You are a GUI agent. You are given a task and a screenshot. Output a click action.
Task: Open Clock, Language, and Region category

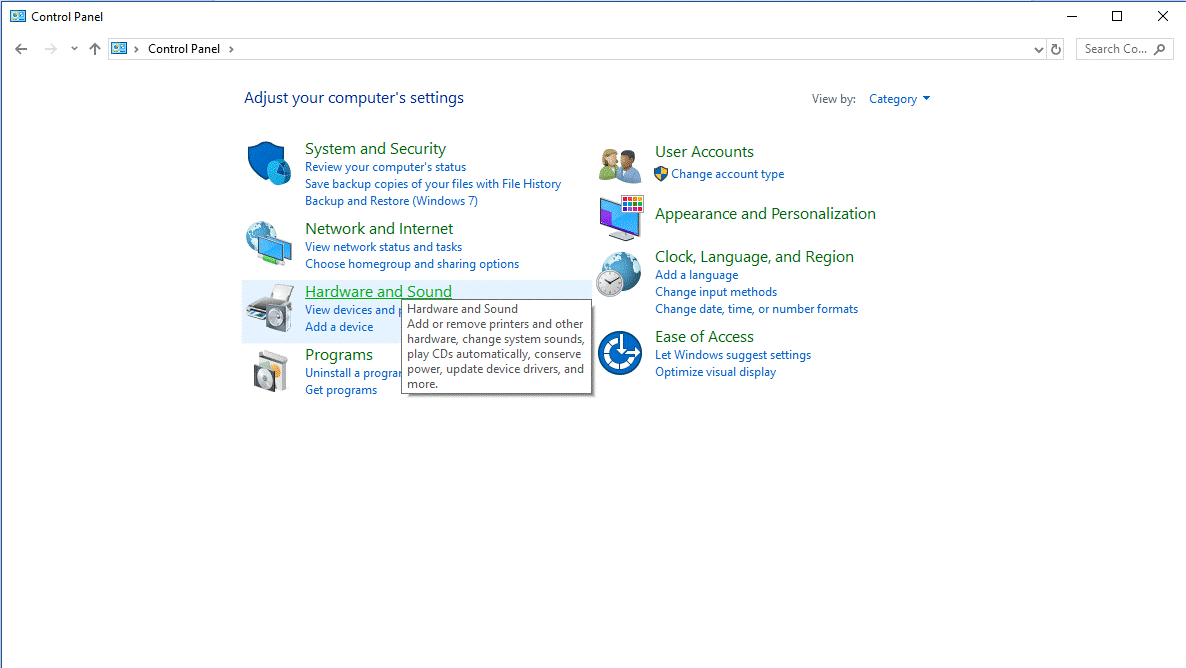pos(754,257)
